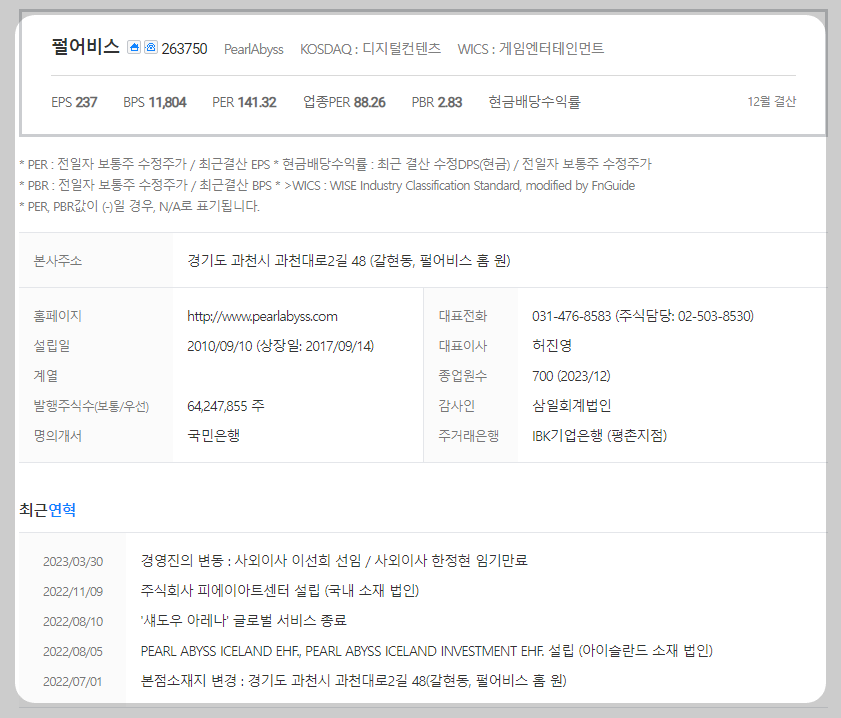Click the history date 2022/07/01
Image resolution: width=841 pixels, height=718 pixels.
pos(73,682)
